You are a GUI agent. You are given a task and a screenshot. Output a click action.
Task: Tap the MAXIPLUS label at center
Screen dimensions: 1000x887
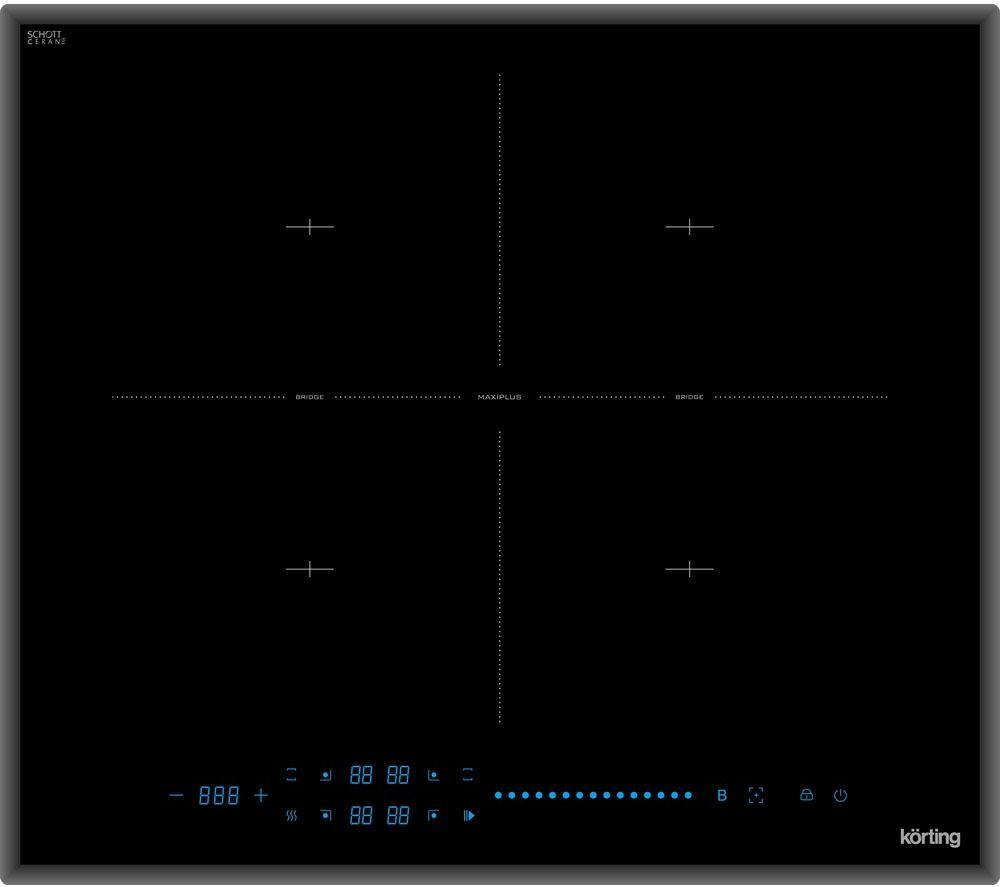pyautogui.click(x=500, y=397)
